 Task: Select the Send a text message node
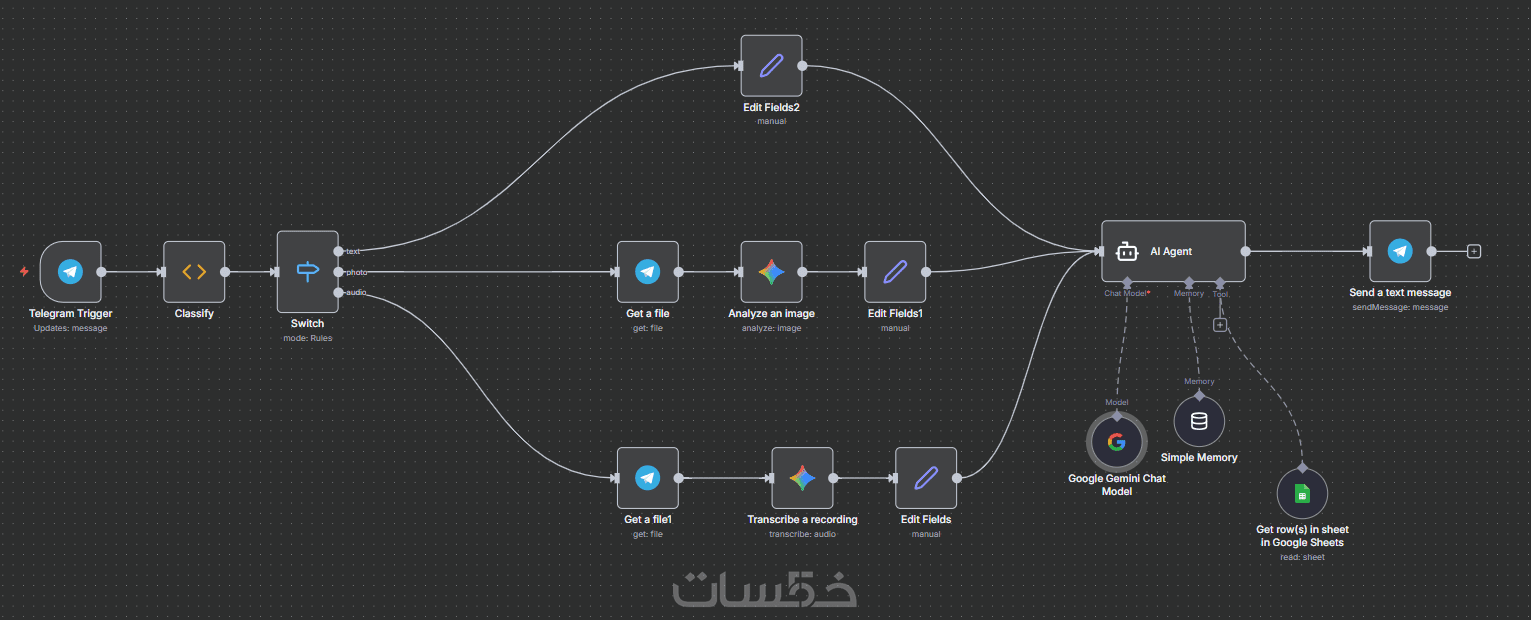1400,251
